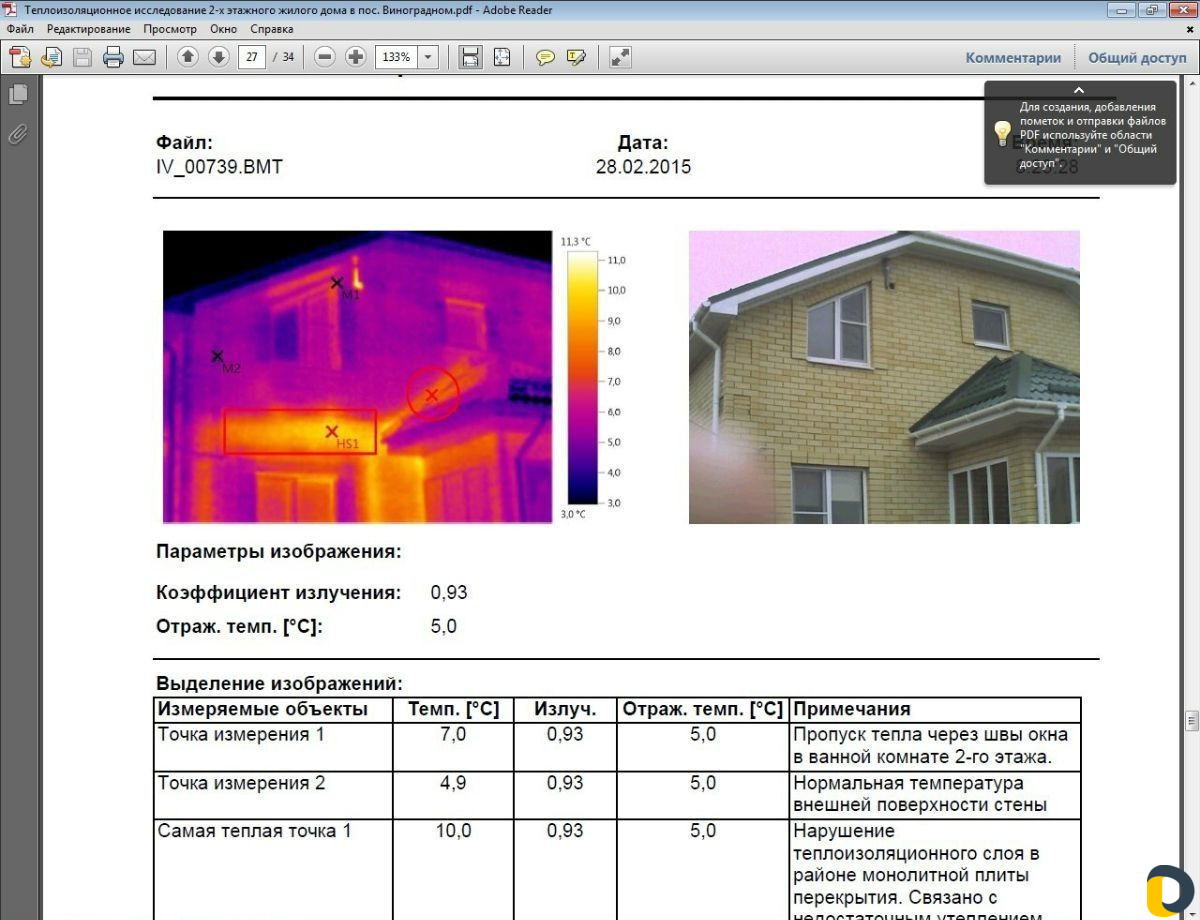Screen dimensions: 1200x920
Task: Click the Дата: label
Action: [x=643, y=143]
